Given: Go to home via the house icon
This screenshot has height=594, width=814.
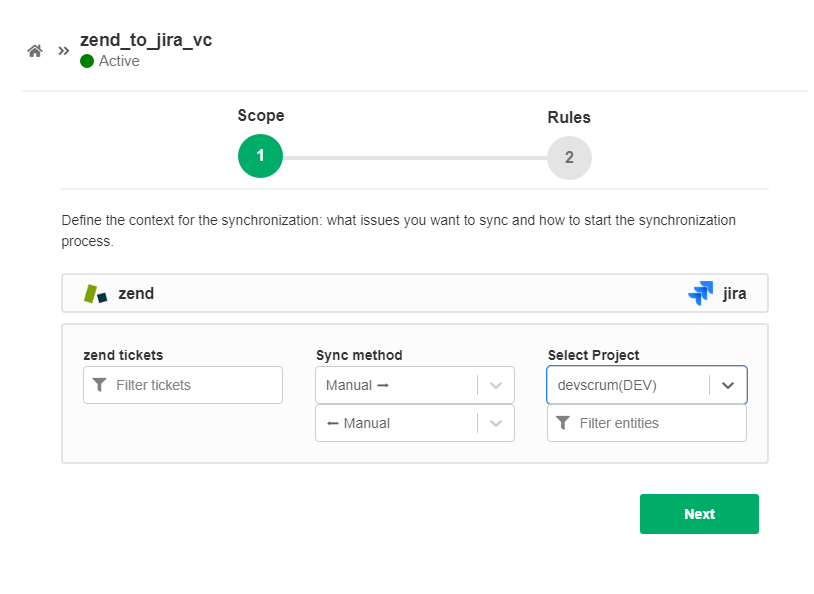Looking at the screenshot, I should 35,51.
